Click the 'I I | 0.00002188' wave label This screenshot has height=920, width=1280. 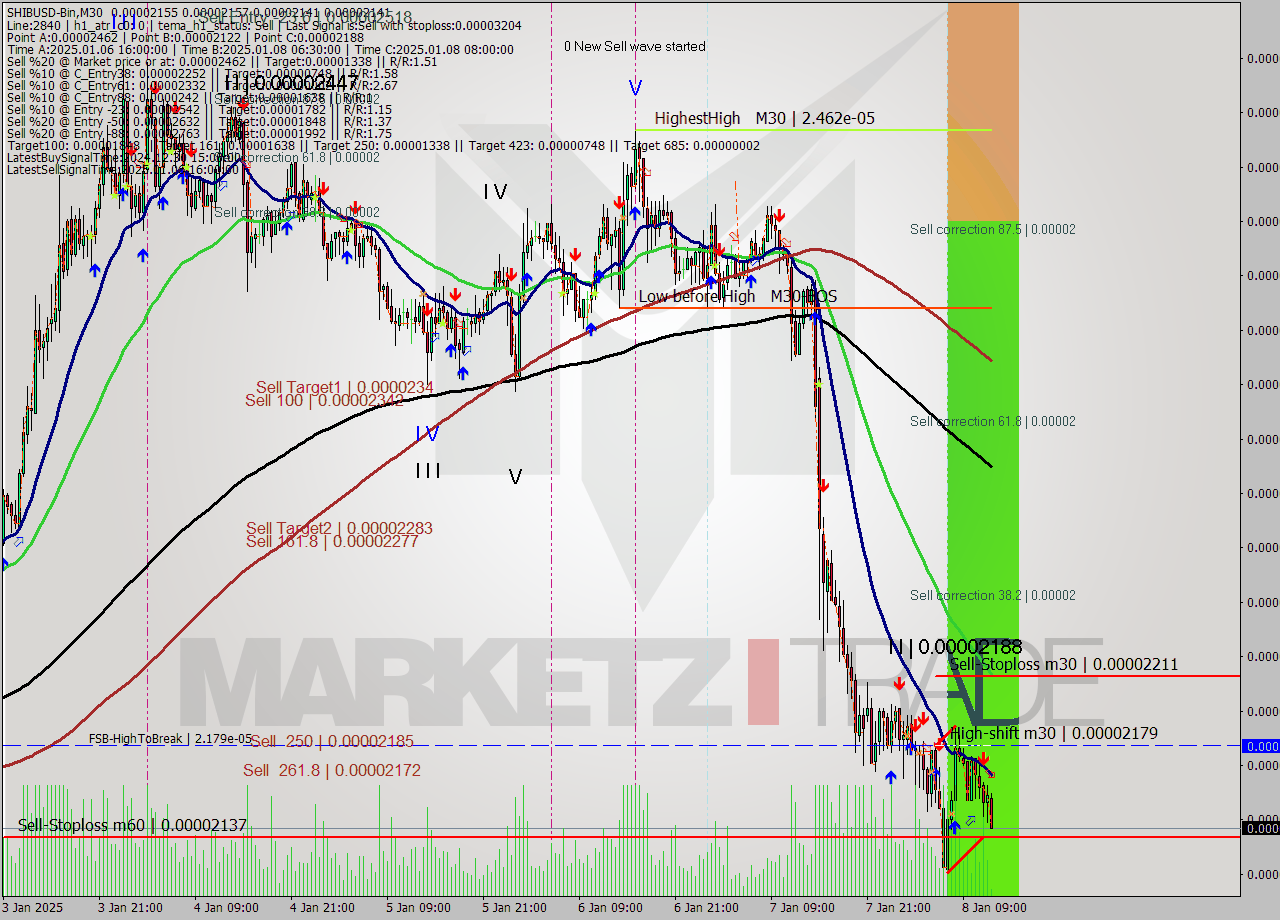click(955, 647)
